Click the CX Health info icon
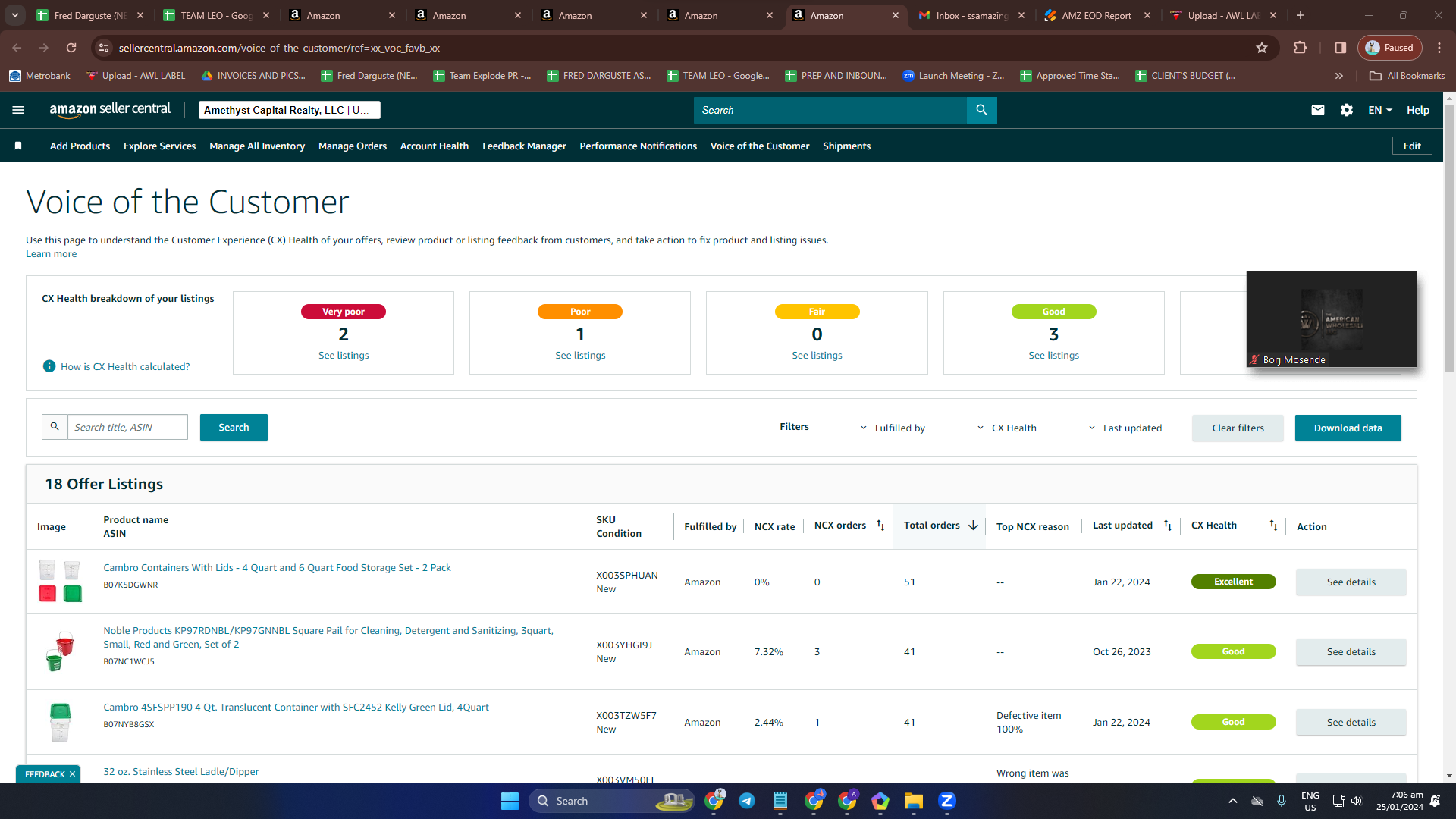1456x819 pixels. [x=49, y=366]
